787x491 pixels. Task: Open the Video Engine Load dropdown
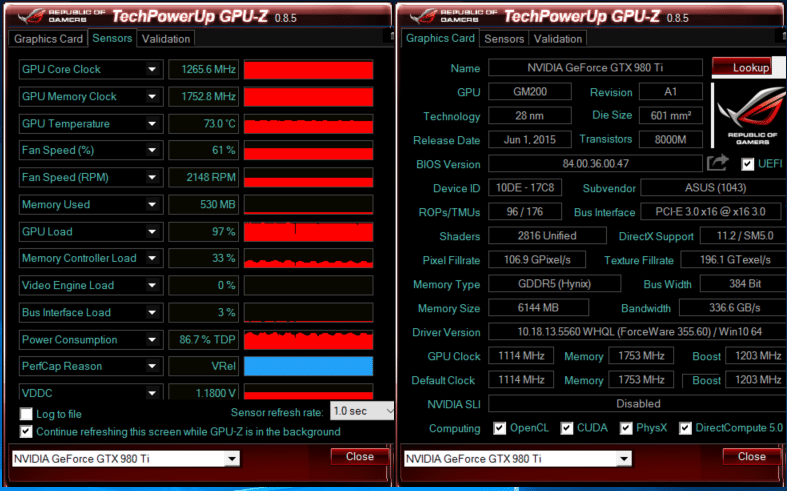pos(152,285)
